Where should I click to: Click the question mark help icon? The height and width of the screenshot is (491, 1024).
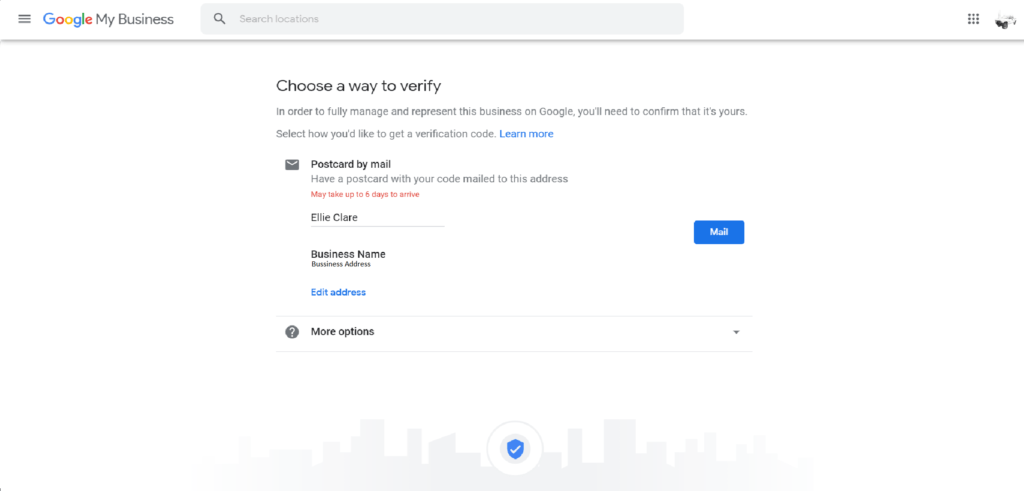[x=292, y=332]
